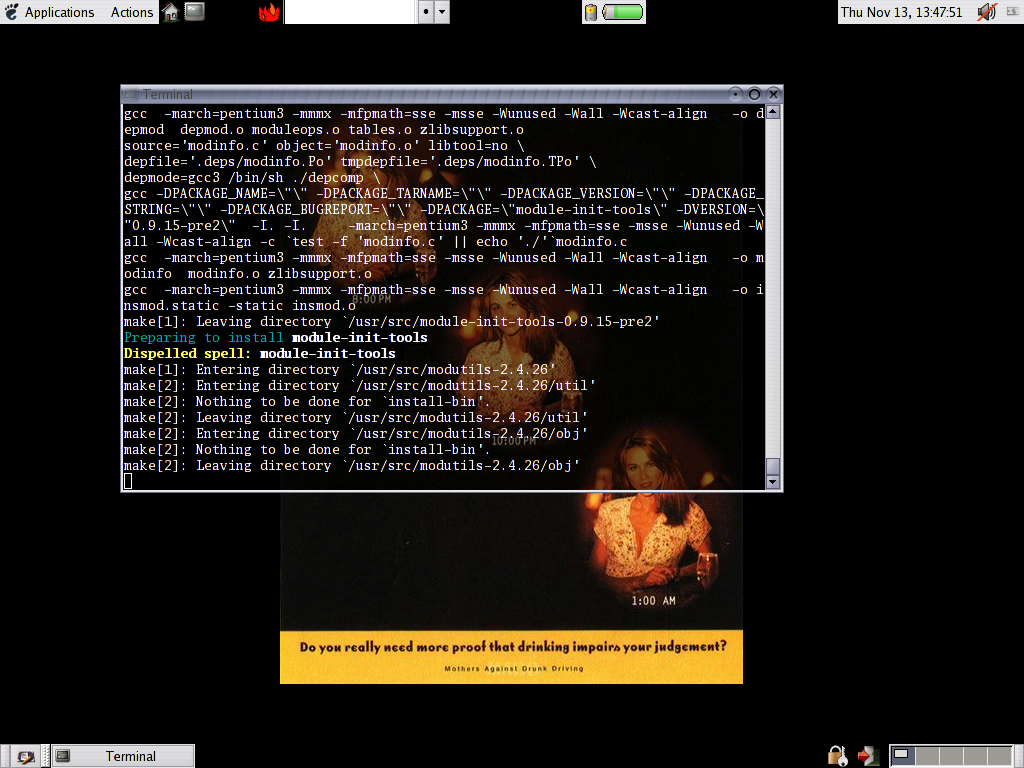Click the battery status icon
The height and width of the screenshot is (768, 1024).
(x=591, y=12)
